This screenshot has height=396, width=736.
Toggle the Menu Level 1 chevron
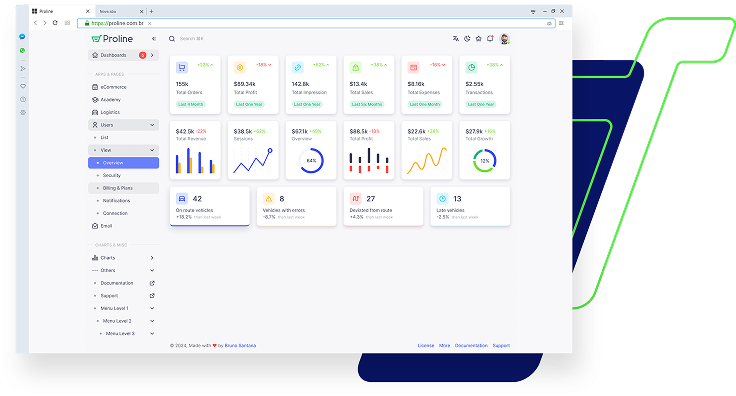(152, 309)
